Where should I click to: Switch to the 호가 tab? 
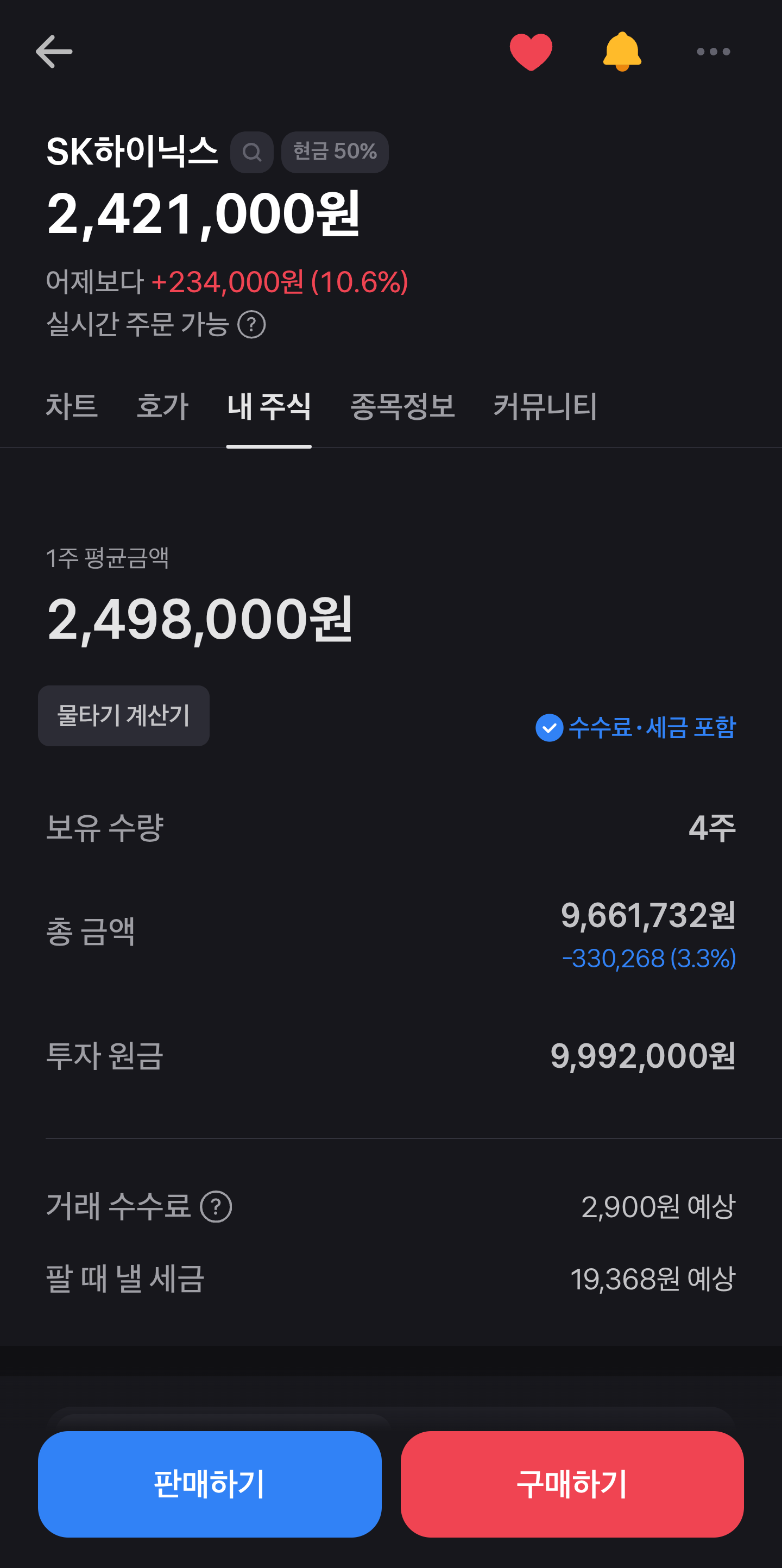pos(162,406)
